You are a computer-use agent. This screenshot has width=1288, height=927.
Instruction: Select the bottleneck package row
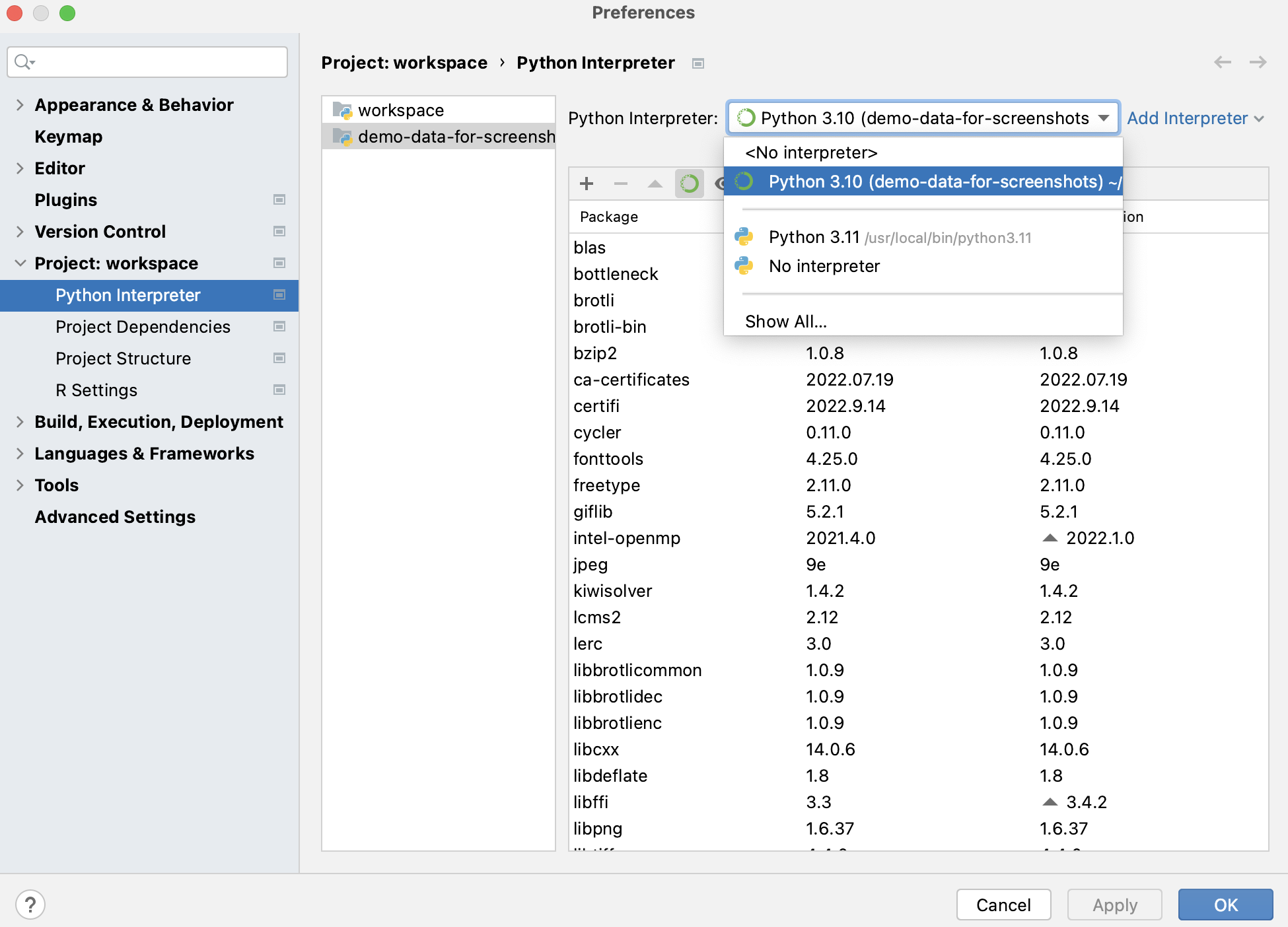coord(646,274)
